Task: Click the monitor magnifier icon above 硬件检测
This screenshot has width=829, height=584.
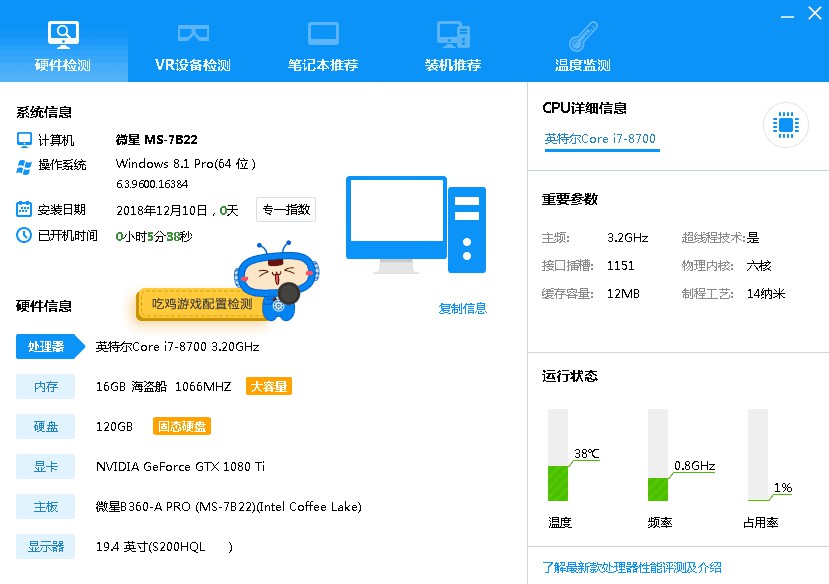Action: pyautogui.click(x=63, y=34)
